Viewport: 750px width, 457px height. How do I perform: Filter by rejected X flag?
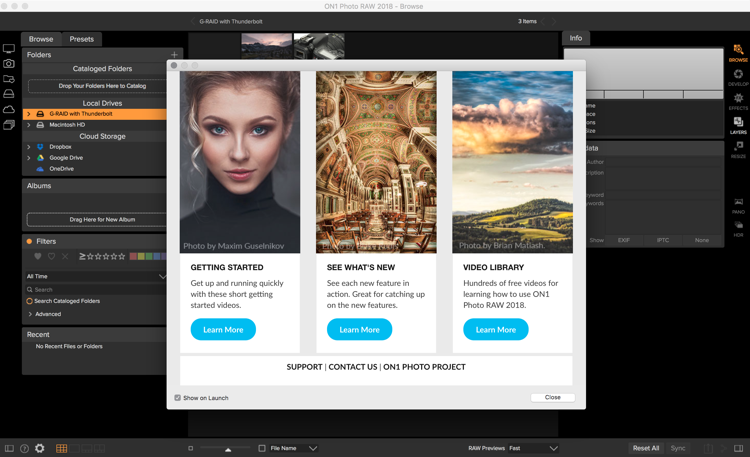tap(65, 256)
